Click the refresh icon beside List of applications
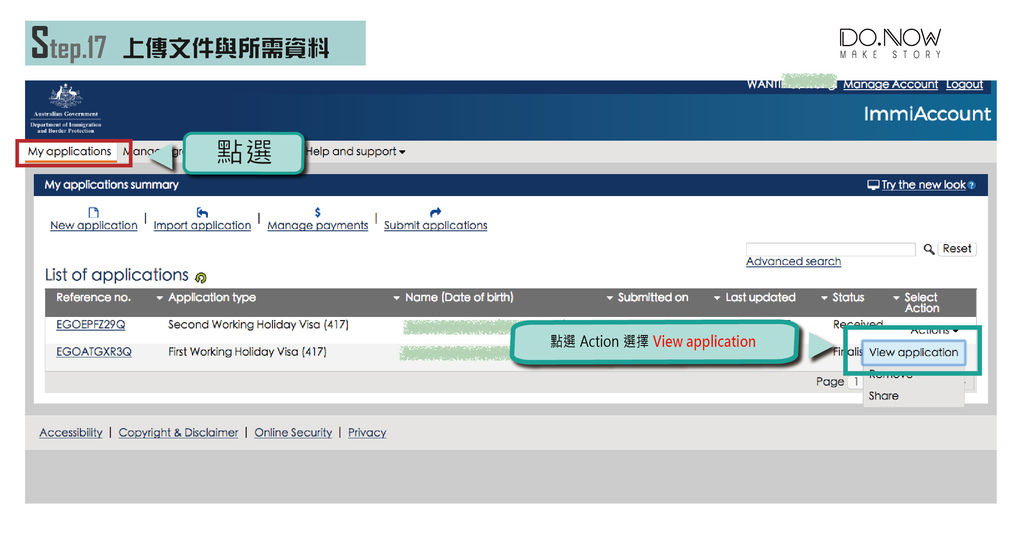 200,277
